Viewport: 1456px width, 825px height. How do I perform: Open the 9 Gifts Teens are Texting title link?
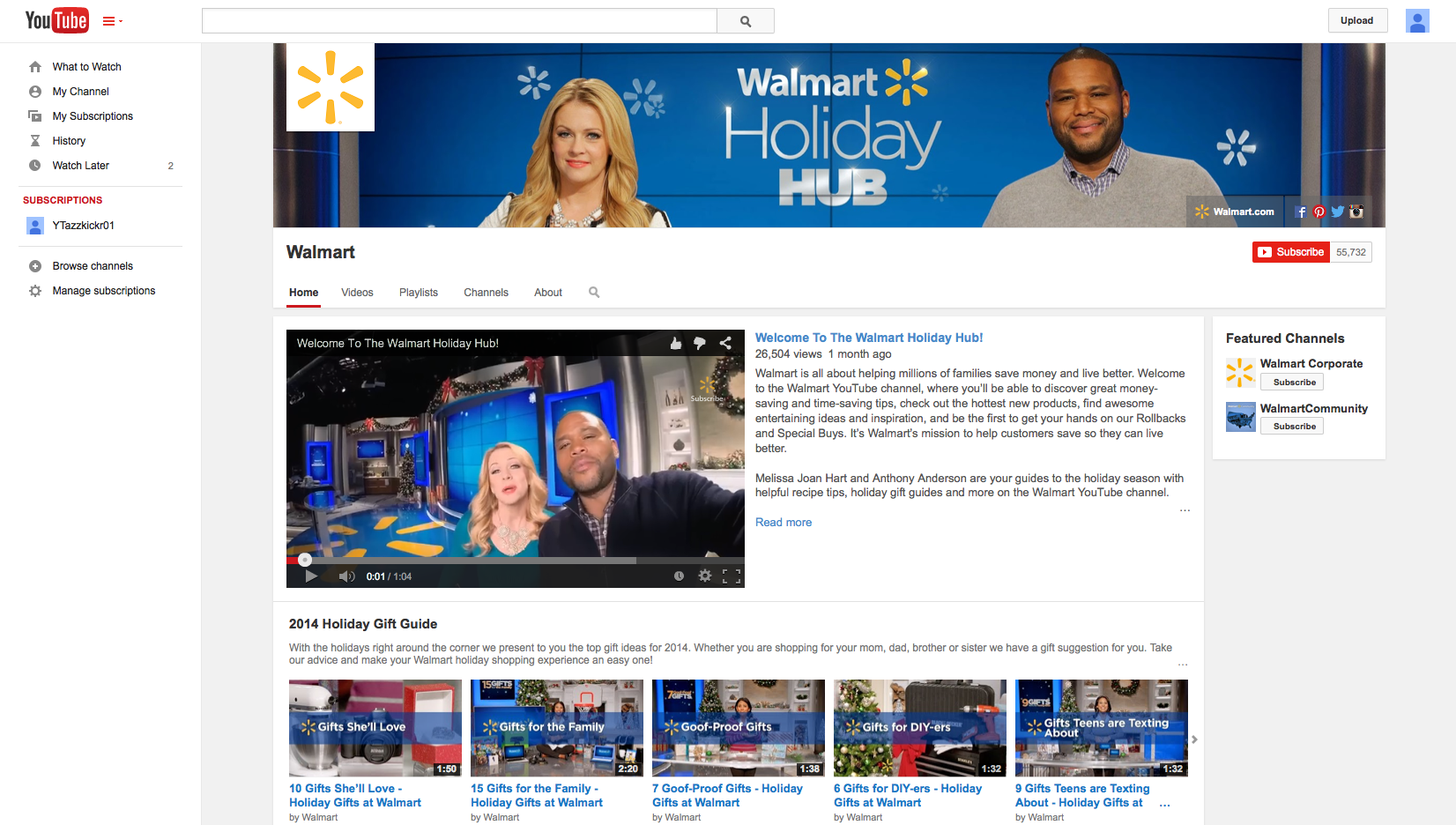1082,796
